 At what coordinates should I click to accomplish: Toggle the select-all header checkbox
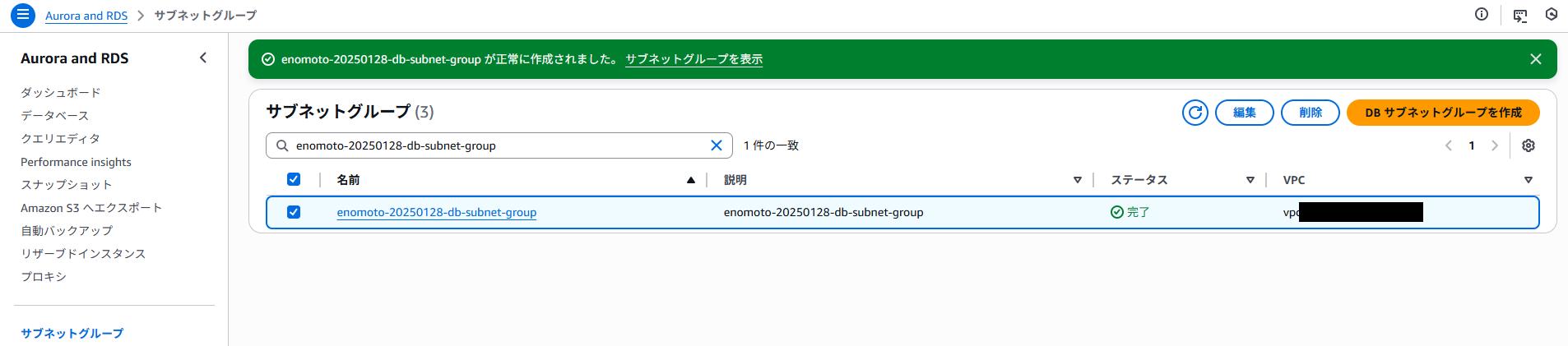294,179
